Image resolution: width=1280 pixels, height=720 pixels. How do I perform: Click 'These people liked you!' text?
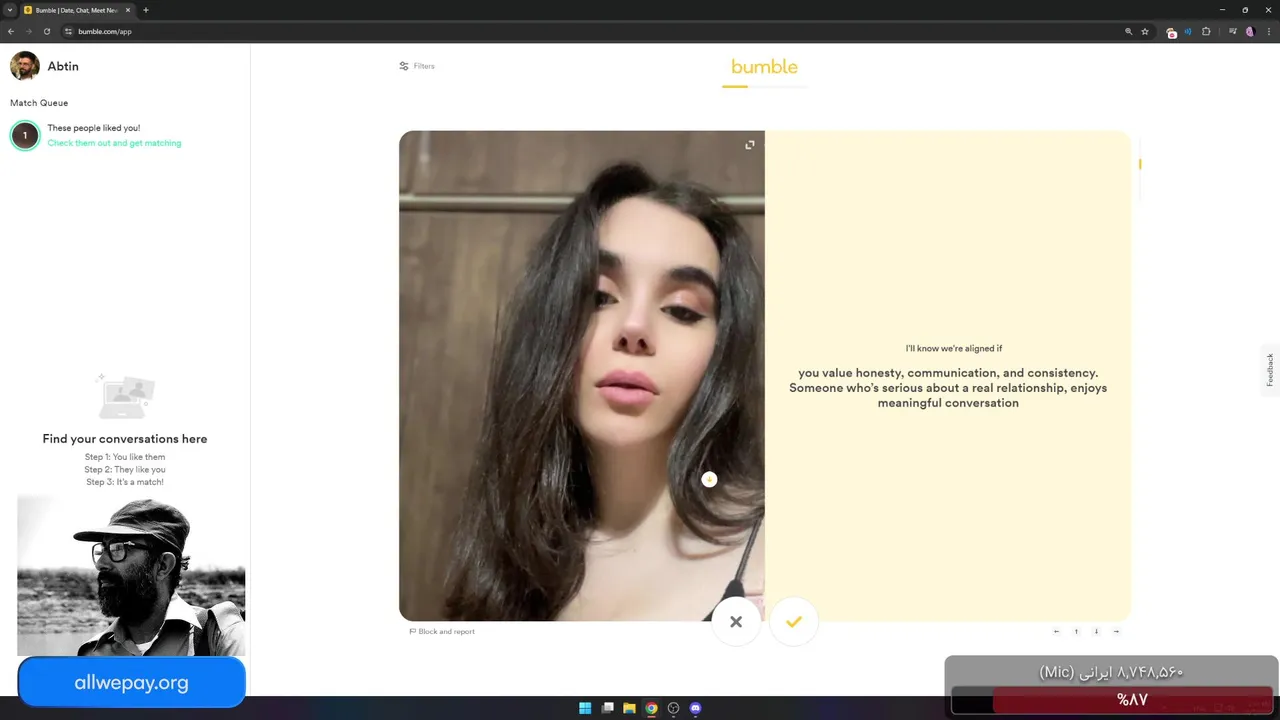(x=94, y=128)
